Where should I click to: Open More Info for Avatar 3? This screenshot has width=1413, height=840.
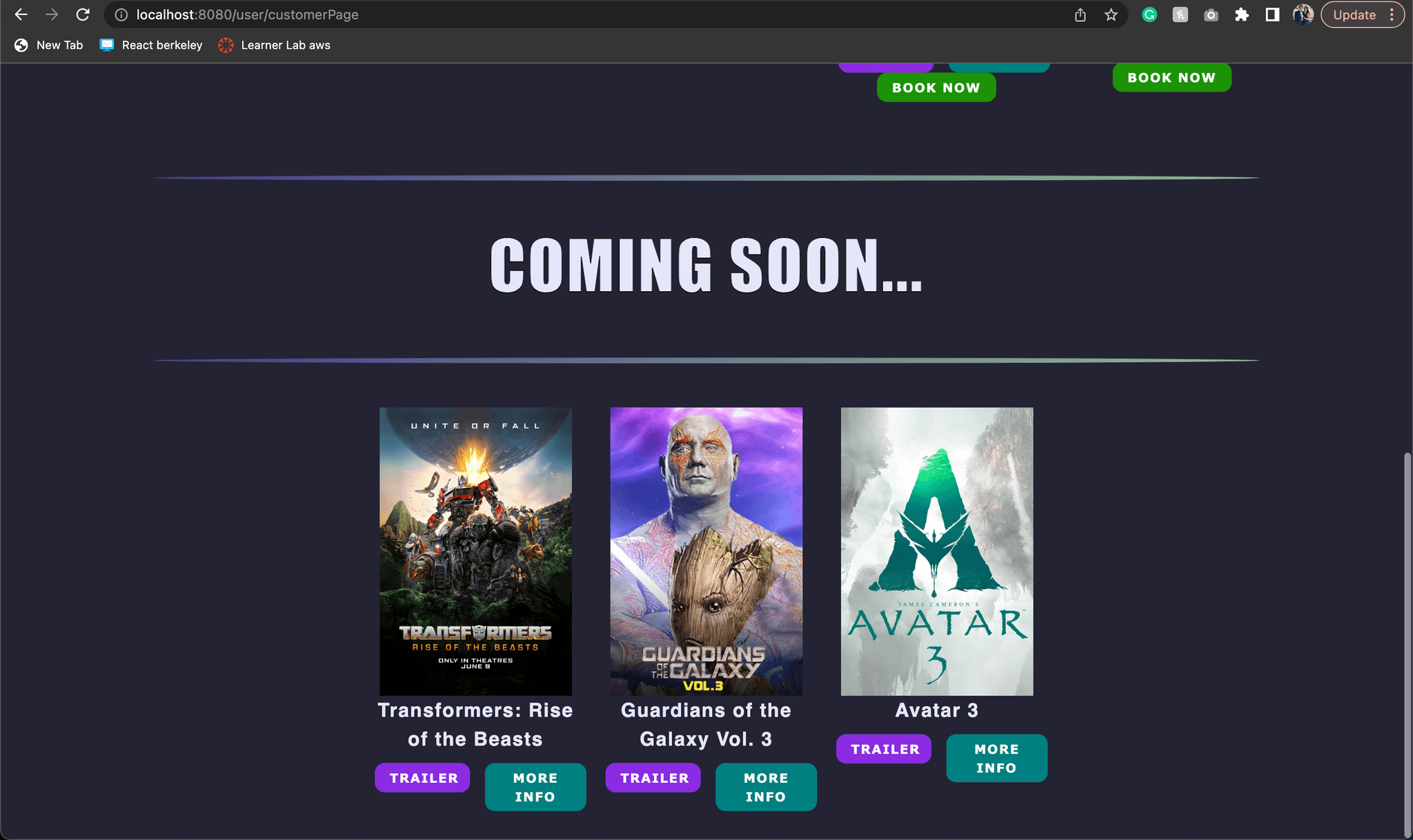pyautogui.click(x=997, y=758)
